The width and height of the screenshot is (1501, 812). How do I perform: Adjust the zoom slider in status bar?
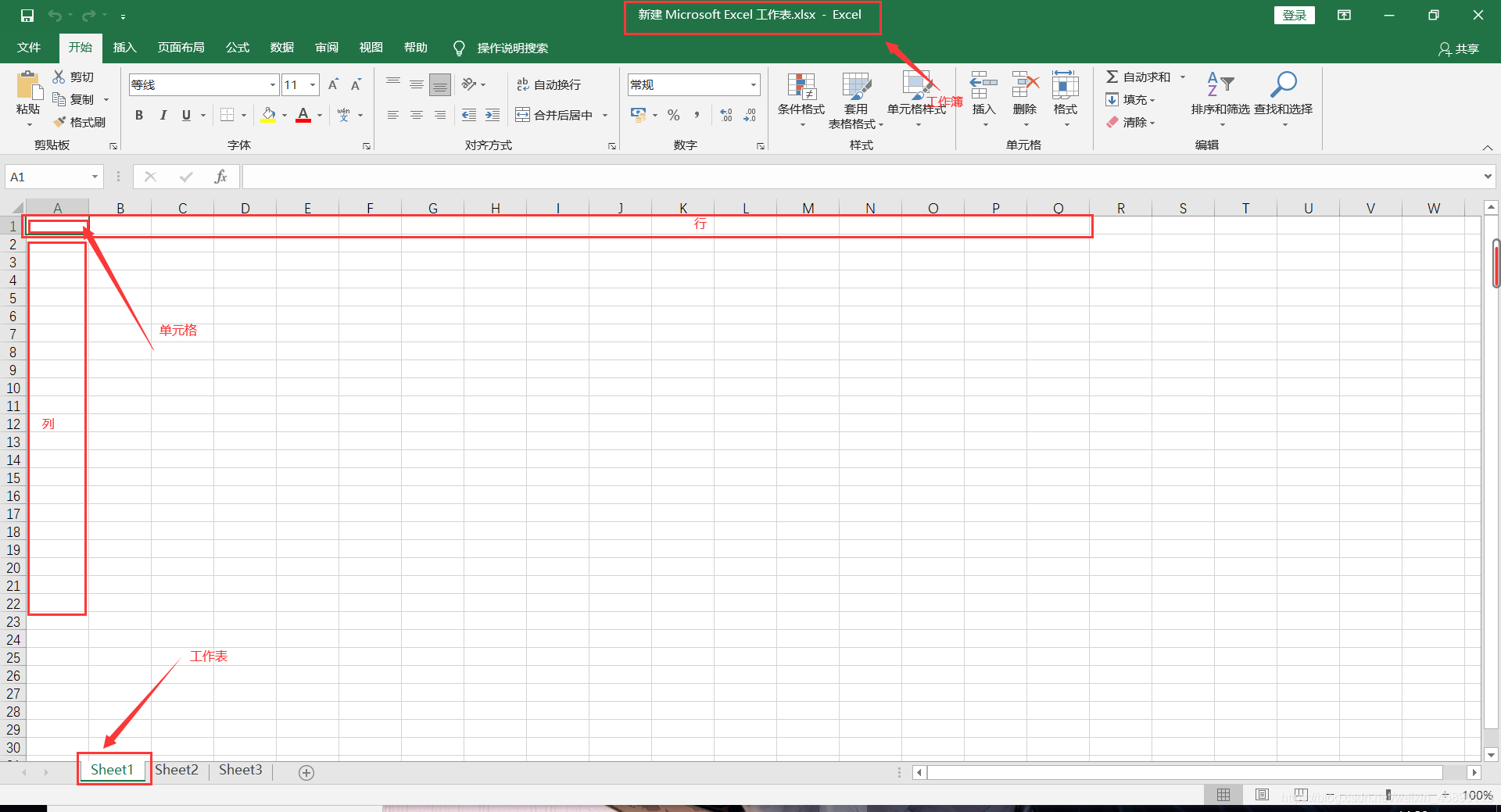tap(1388, 795)
